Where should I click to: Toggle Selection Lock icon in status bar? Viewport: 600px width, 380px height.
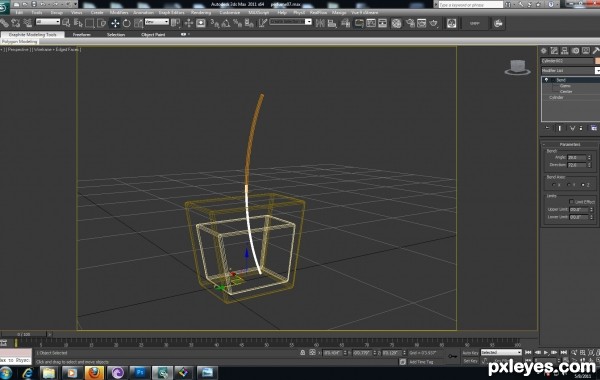[302, 352]
